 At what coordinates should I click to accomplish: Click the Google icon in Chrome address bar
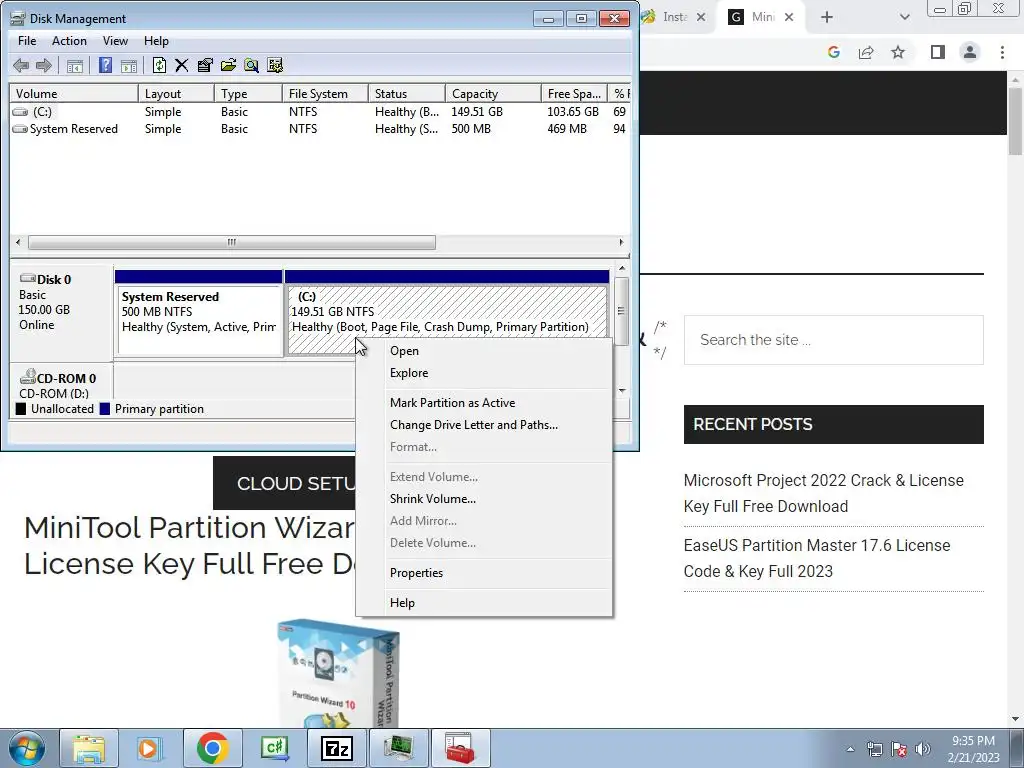(833, 52)
